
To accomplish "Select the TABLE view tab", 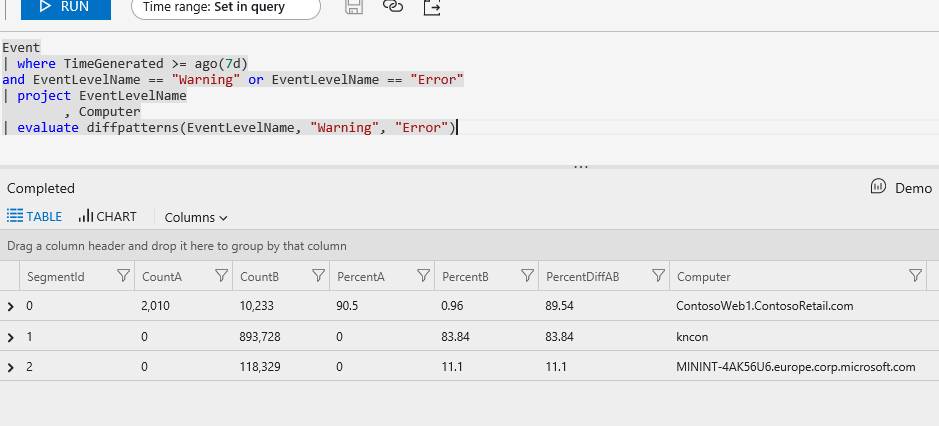I will [35, 217].
